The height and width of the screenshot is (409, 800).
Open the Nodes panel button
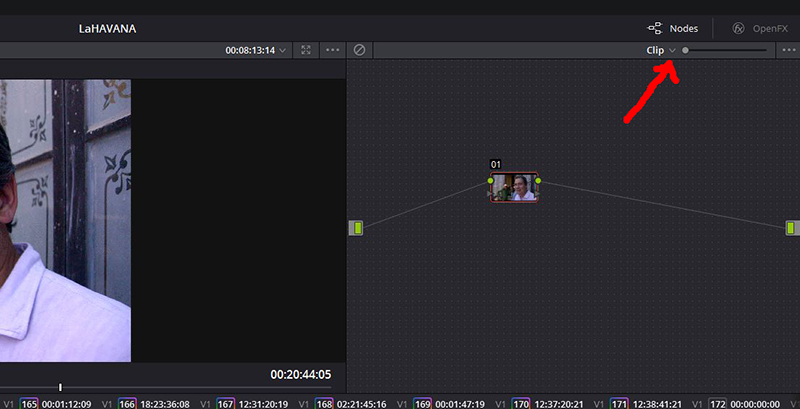click(672, 29)
